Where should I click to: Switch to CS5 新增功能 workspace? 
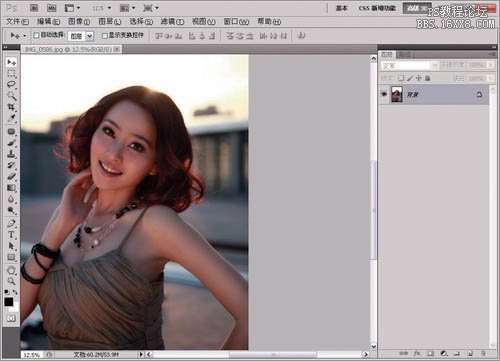pyautogui.click(x=377, y=8)
